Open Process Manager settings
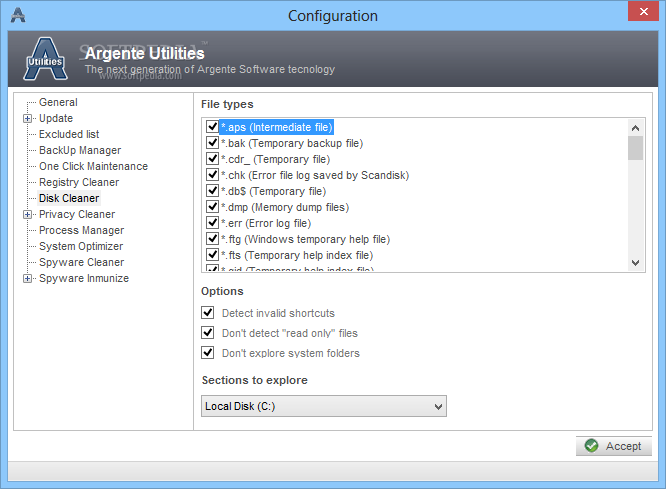The image size is (666, 489). pos(82,230)
